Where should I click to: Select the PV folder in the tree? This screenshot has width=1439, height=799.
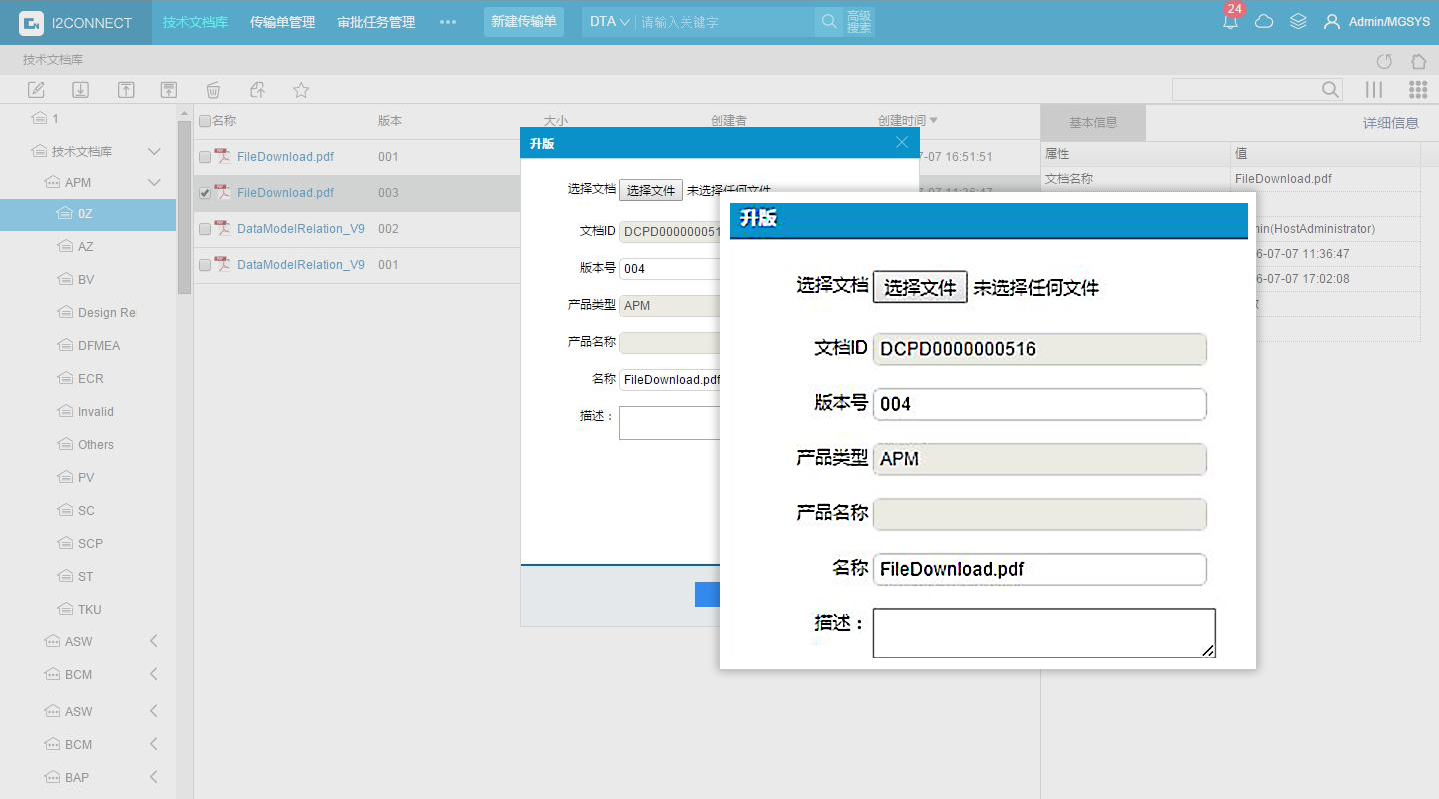tap(88, 477)
